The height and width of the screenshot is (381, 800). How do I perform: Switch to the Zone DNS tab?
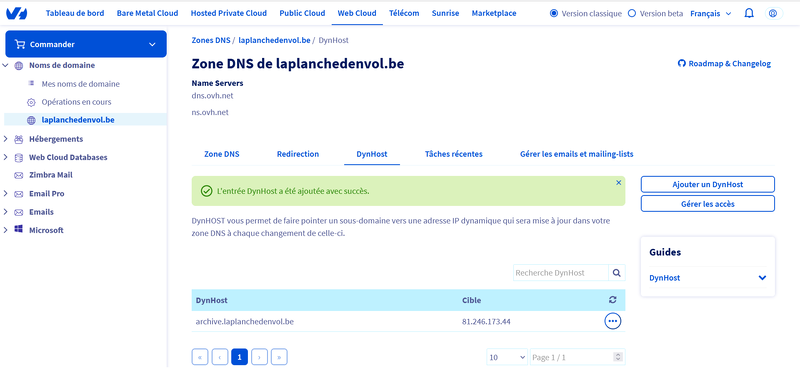tap(221, 154)
